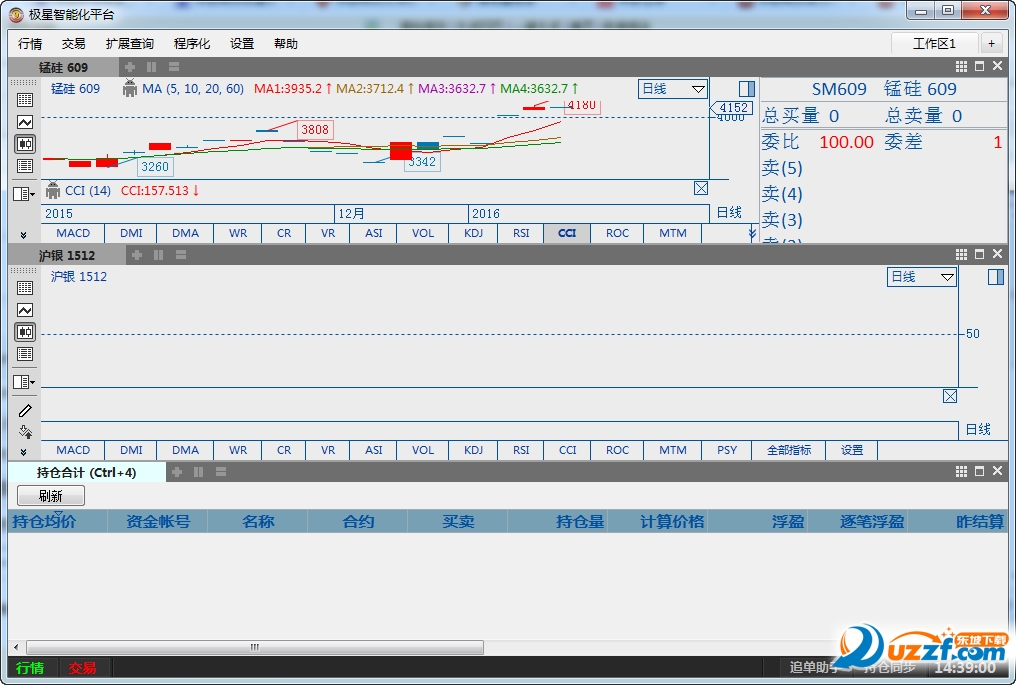This screenshot has width=1016, height=685.
Task: Open the grid layout icon of the 锰硅 609 panel
Action: (962, 66)
